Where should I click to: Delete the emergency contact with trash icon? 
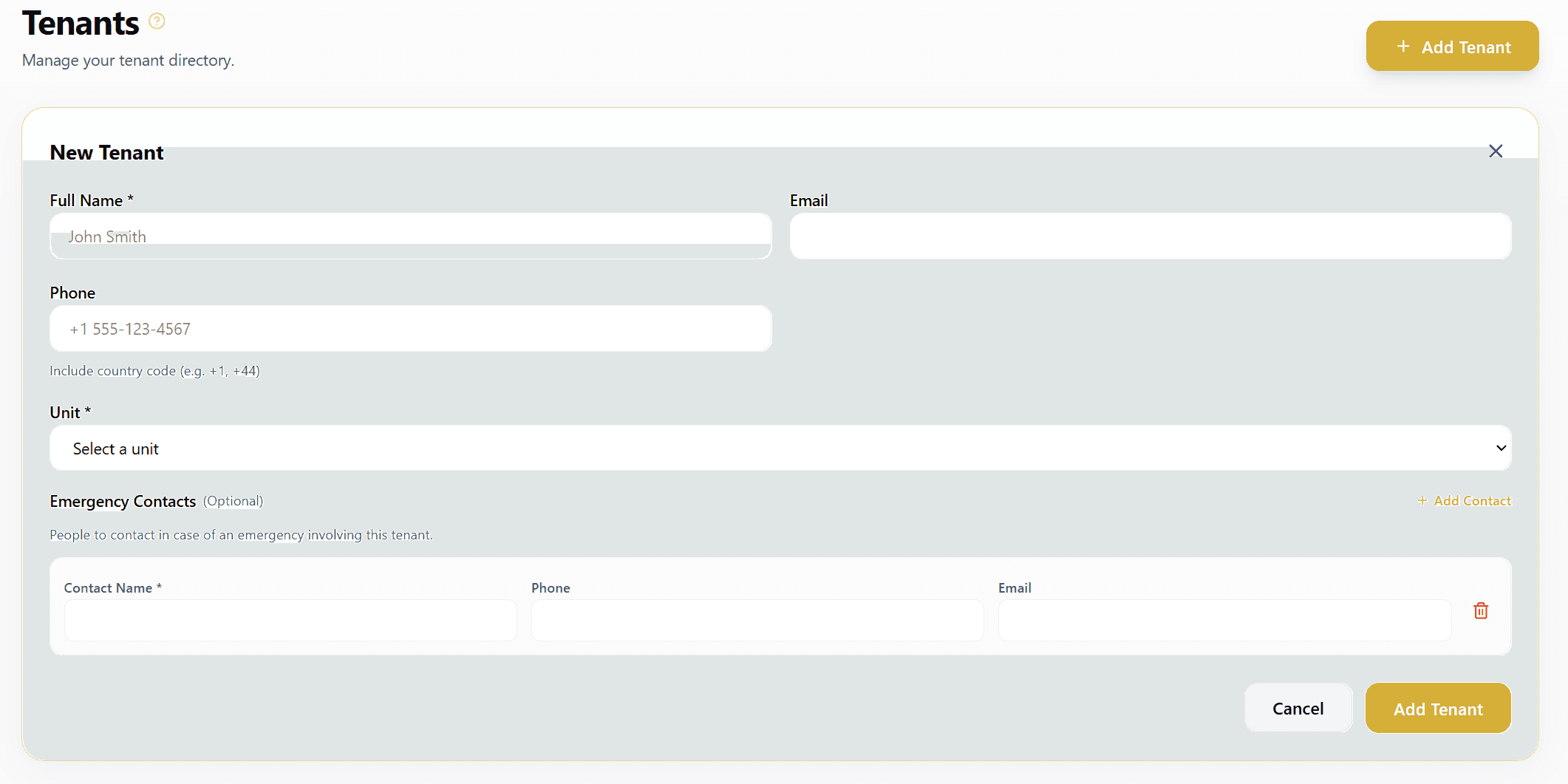click(x=1480, y=611)
